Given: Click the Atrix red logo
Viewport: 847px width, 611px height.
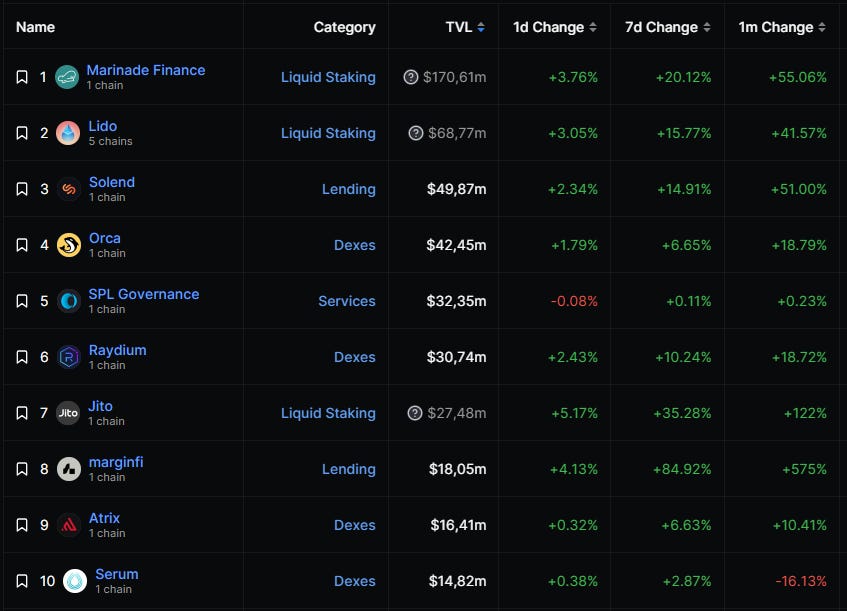Looking at the screenshot, I should pos(69,525).
